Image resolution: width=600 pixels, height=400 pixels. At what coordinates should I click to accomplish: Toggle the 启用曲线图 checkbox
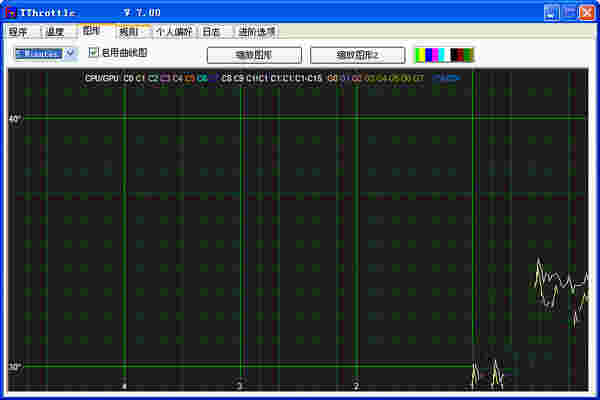coord(94,52)
